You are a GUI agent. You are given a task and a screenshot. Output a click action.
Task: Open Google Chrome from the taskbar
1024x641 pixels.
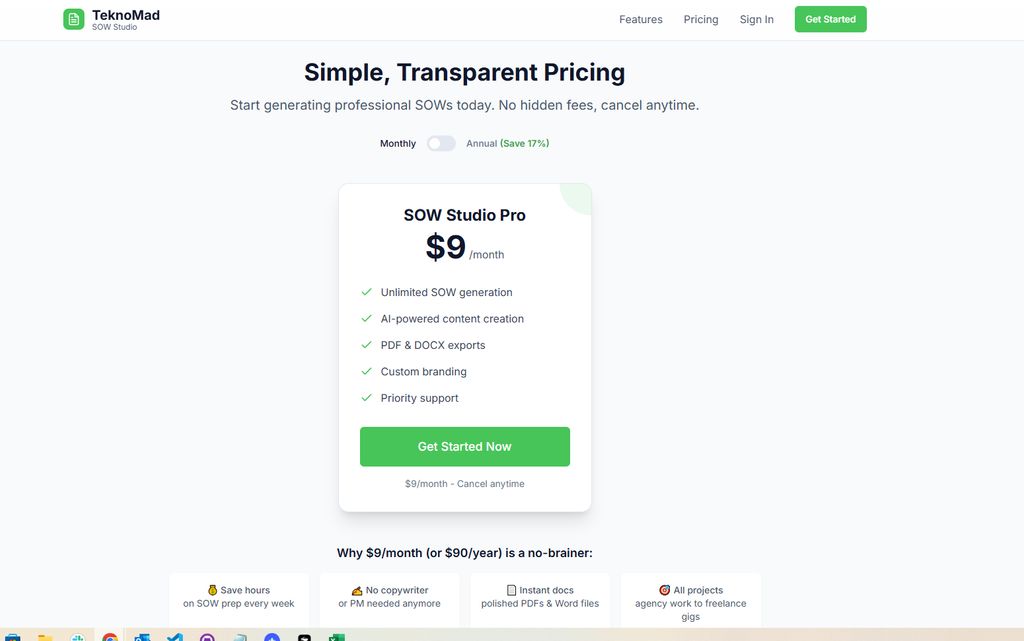click(x=110, y=636)
